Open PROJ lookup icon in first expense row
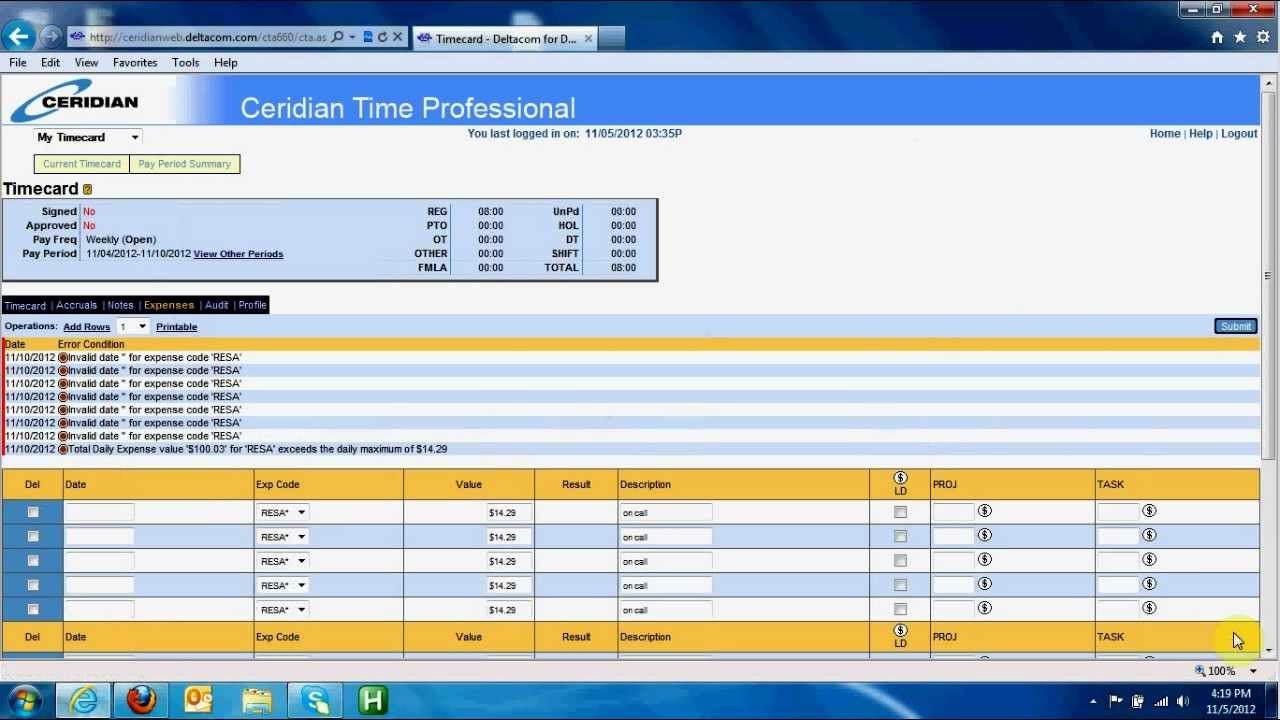This screenshot has height=720, width=1280. coord(985,511)
